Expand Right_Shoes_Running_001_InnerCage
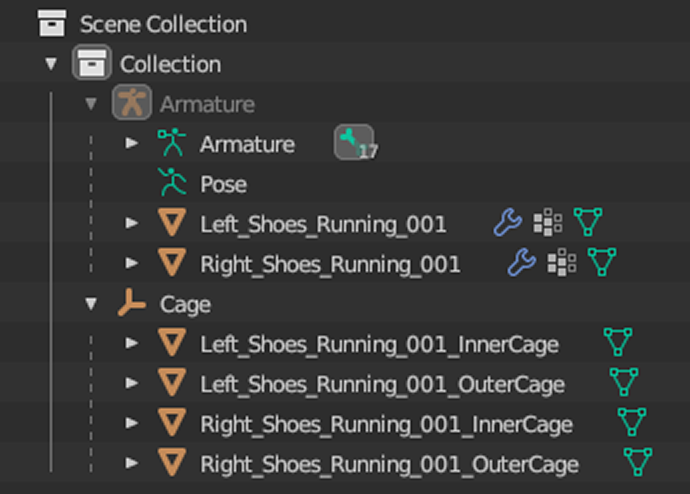Image resolution: width=690 pixels, height=494 pixels. [x=132, y=423]
